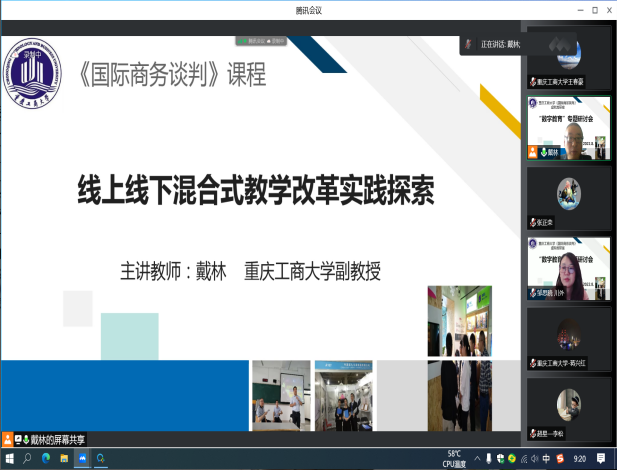Click muted mic icon on 张正奕 tile

(x=532, y=222)
